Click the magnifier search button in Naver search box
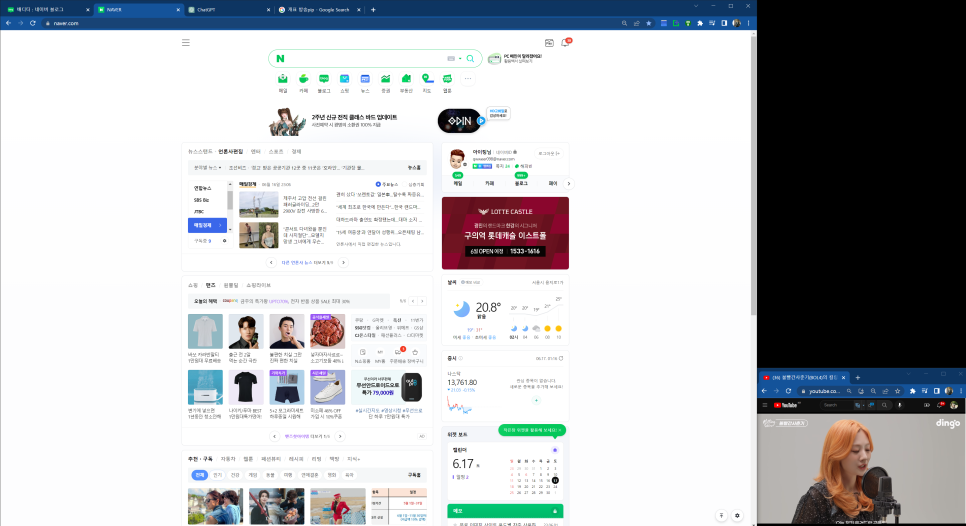The image size is (966, 526). [x=470, y=59]
